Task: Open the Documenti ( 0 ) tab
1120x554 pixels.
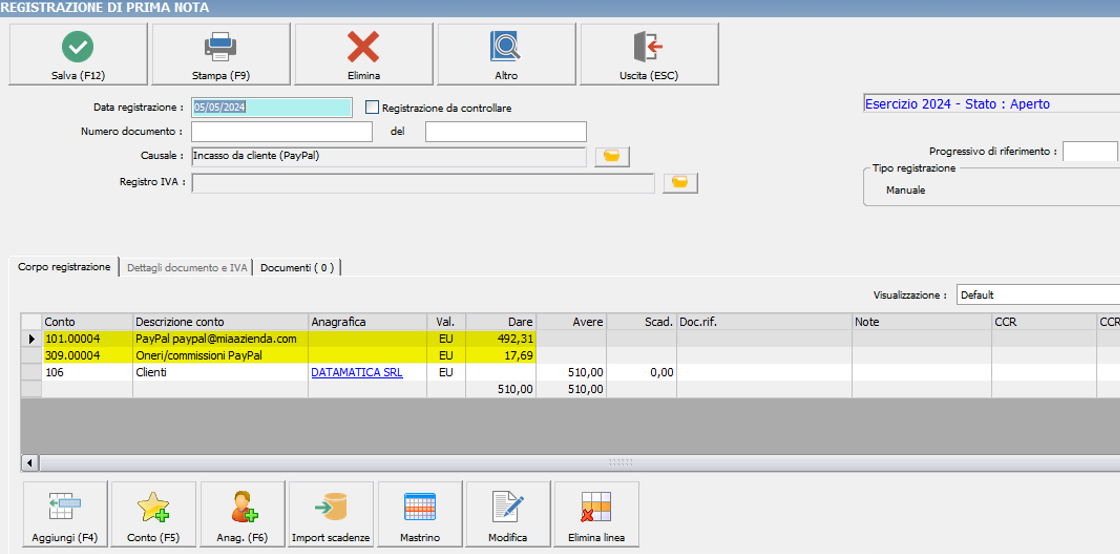Action: click(x=297, y=268)
